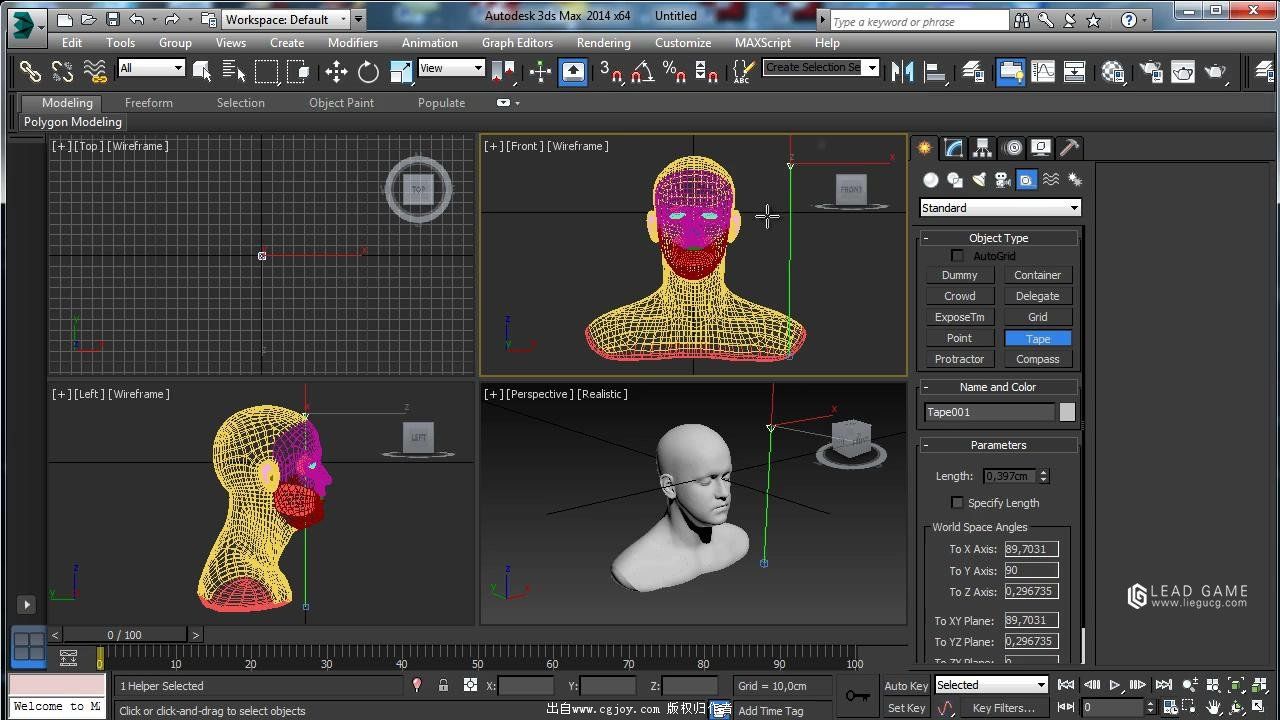The image size is (1280, 720).
Task: Switch to the Freeform ribbon tab
Action: (149, 103)
